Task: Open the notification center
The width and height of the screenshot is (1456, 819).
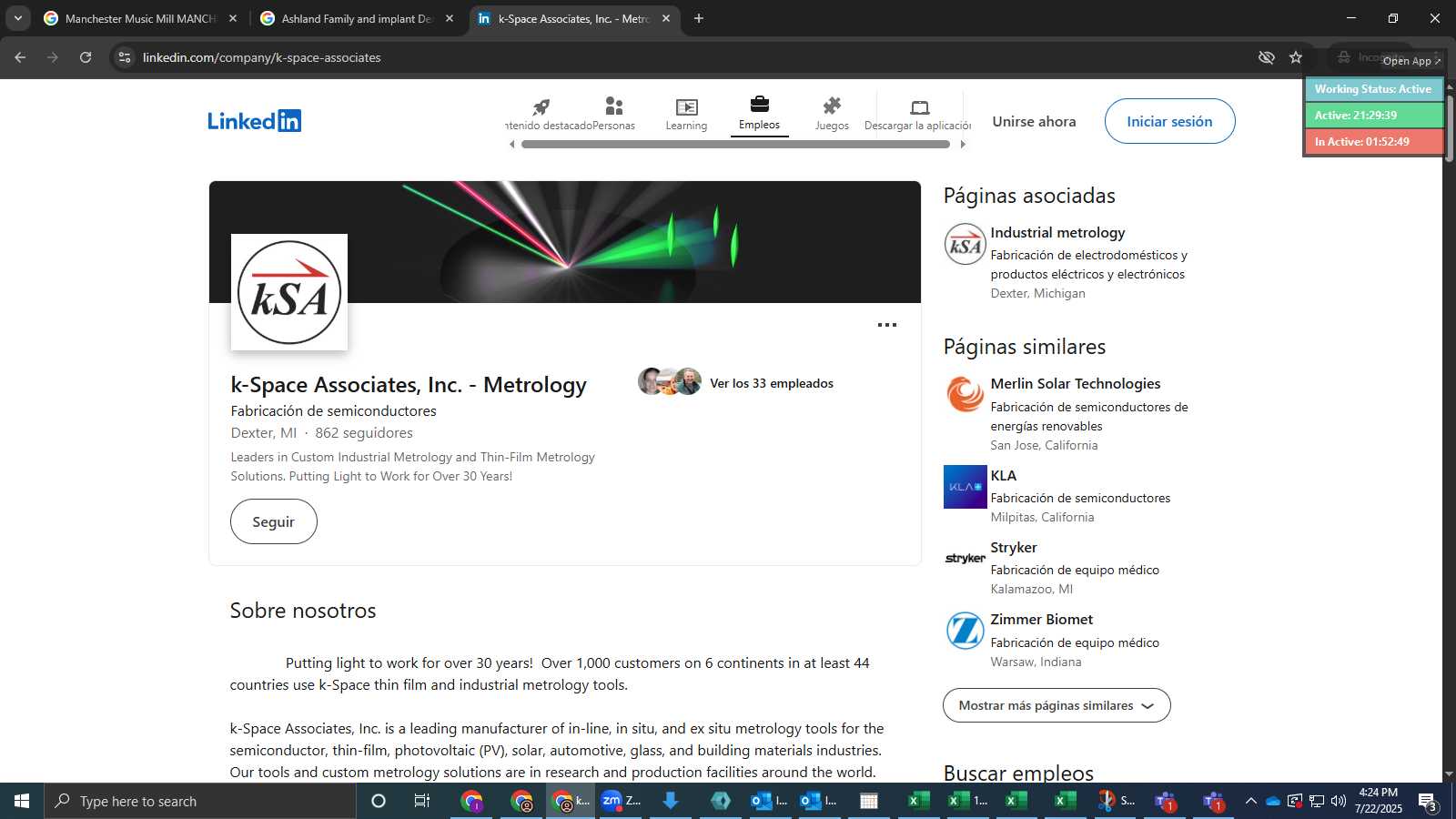Action: (1427, 802)
